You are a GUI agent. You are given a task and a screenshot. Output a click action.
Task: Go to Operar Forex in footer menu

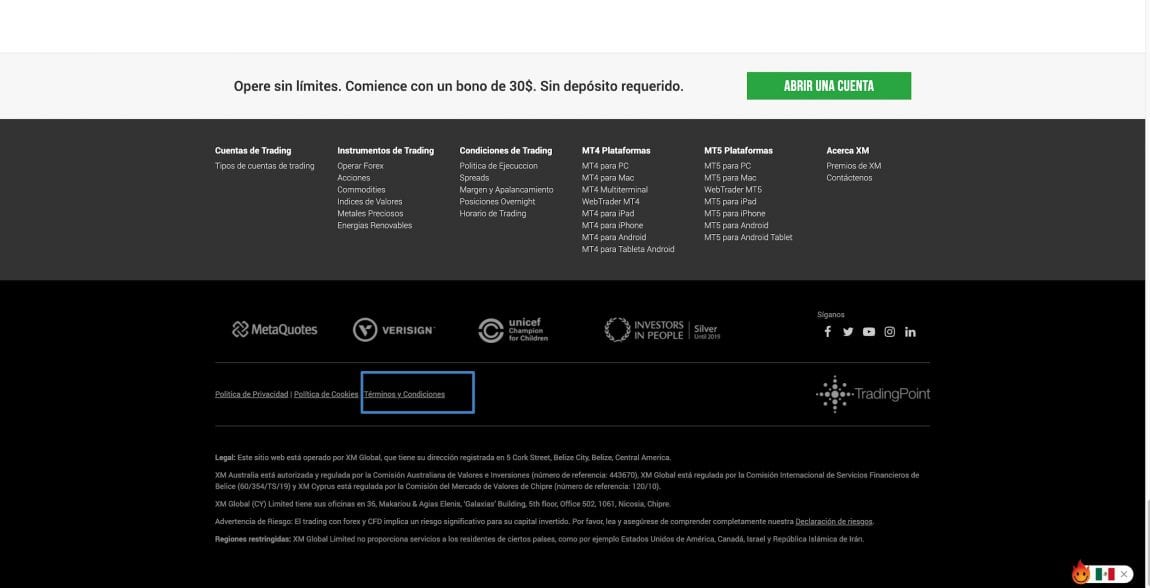coord(360,166)
